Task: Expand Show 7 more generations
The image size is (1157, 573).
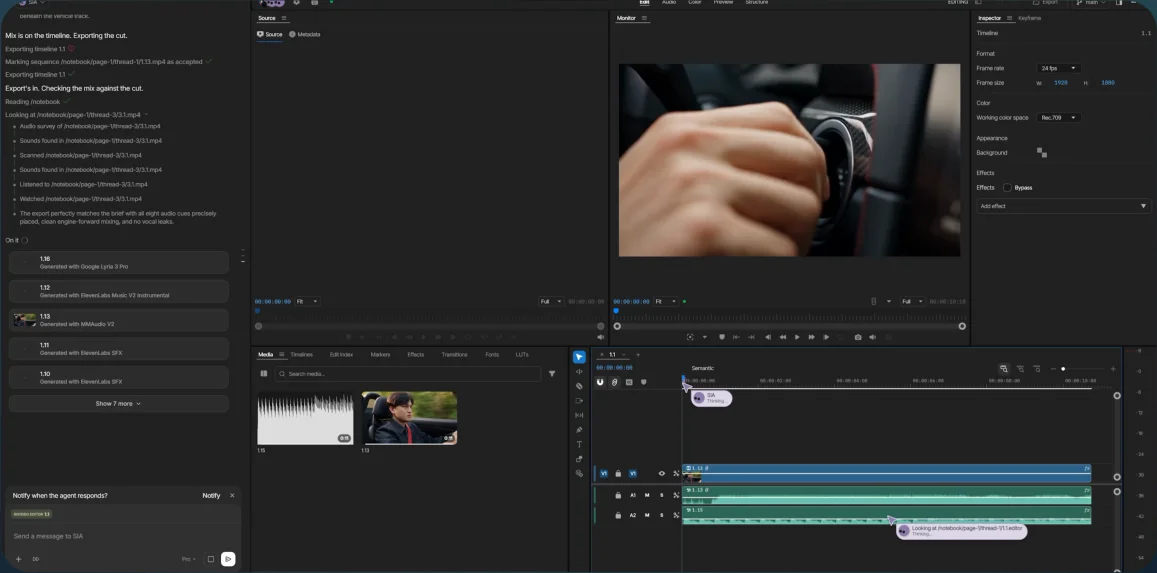Action: pyautogui.click(x=118, y=403)
